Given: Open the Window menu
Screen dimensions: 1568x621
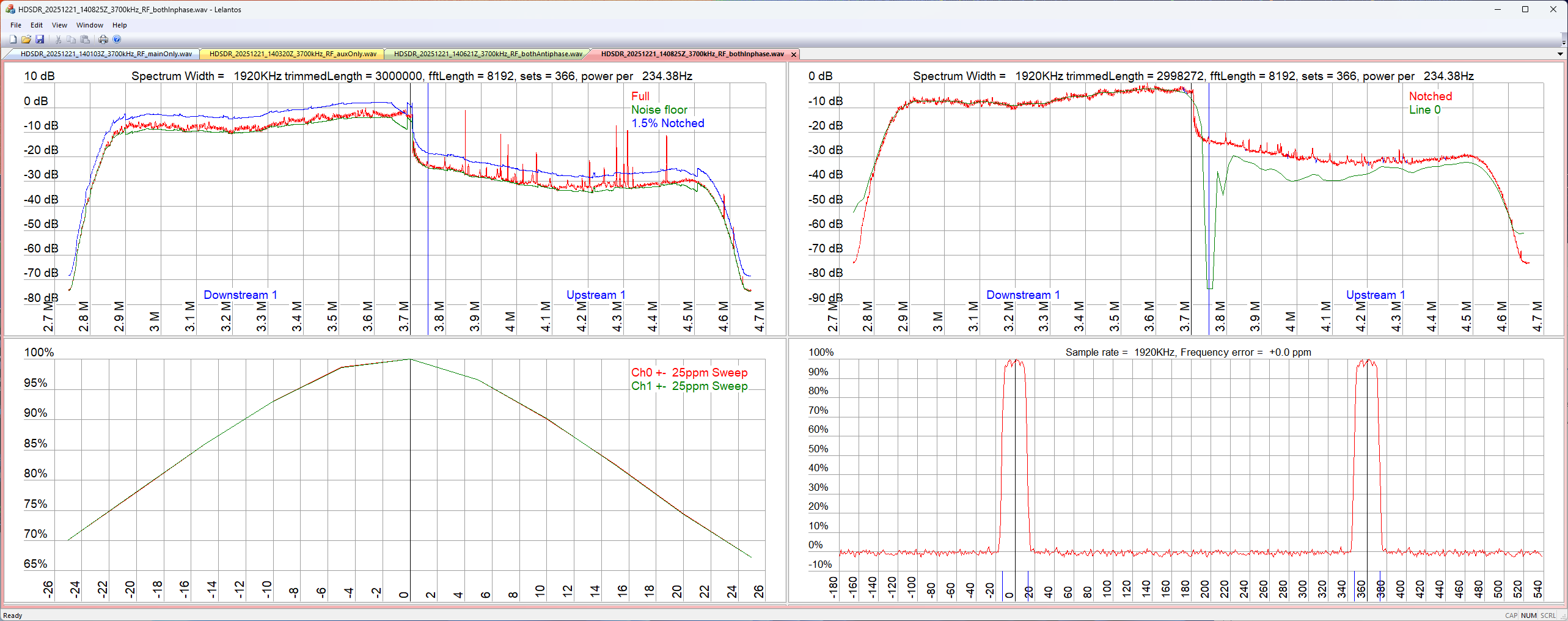Looking at the screenshot, I should 89,25.
